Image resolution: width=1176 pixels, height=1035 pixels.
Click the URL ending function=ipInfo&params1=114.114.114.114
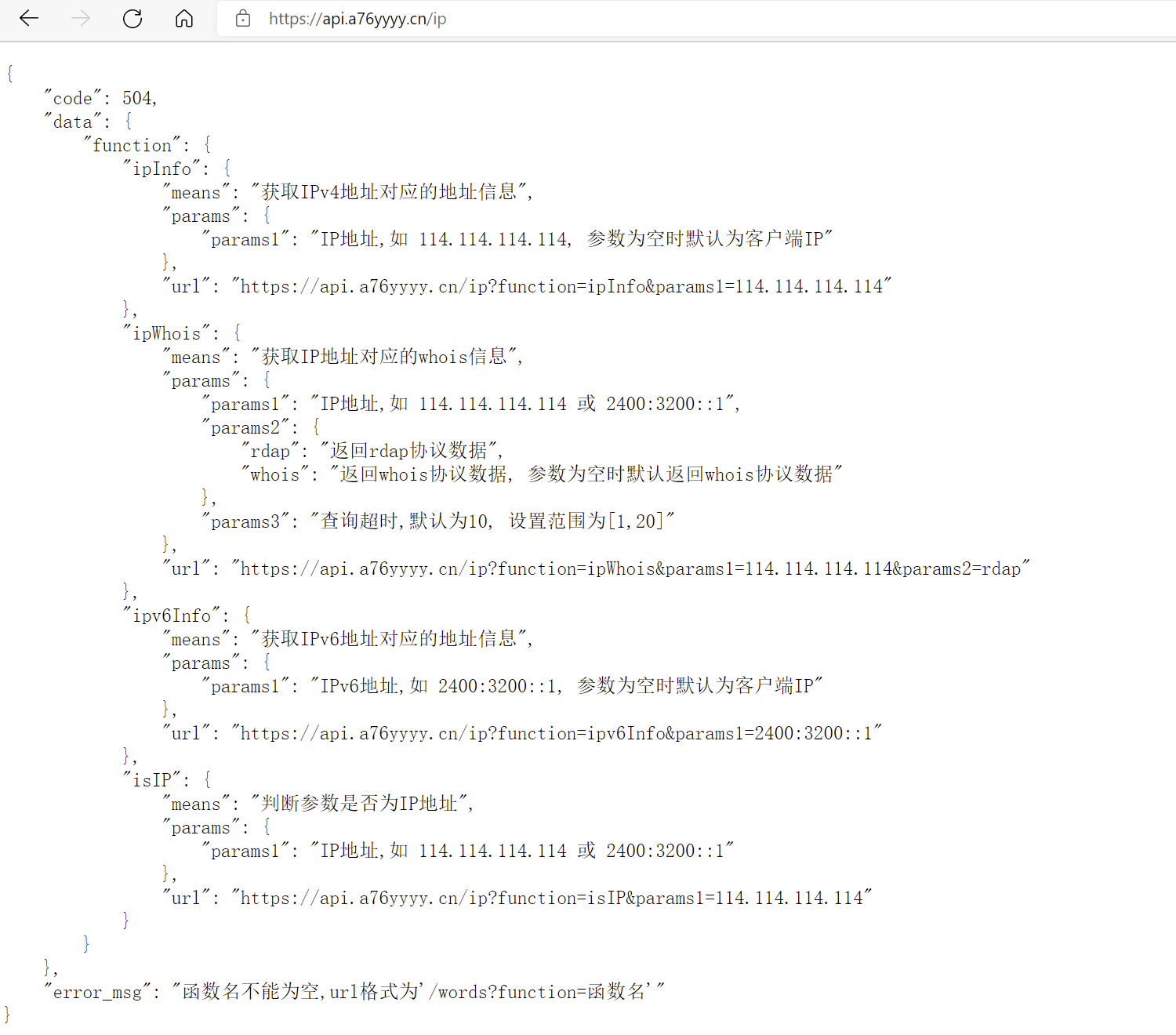click(562, 286)
